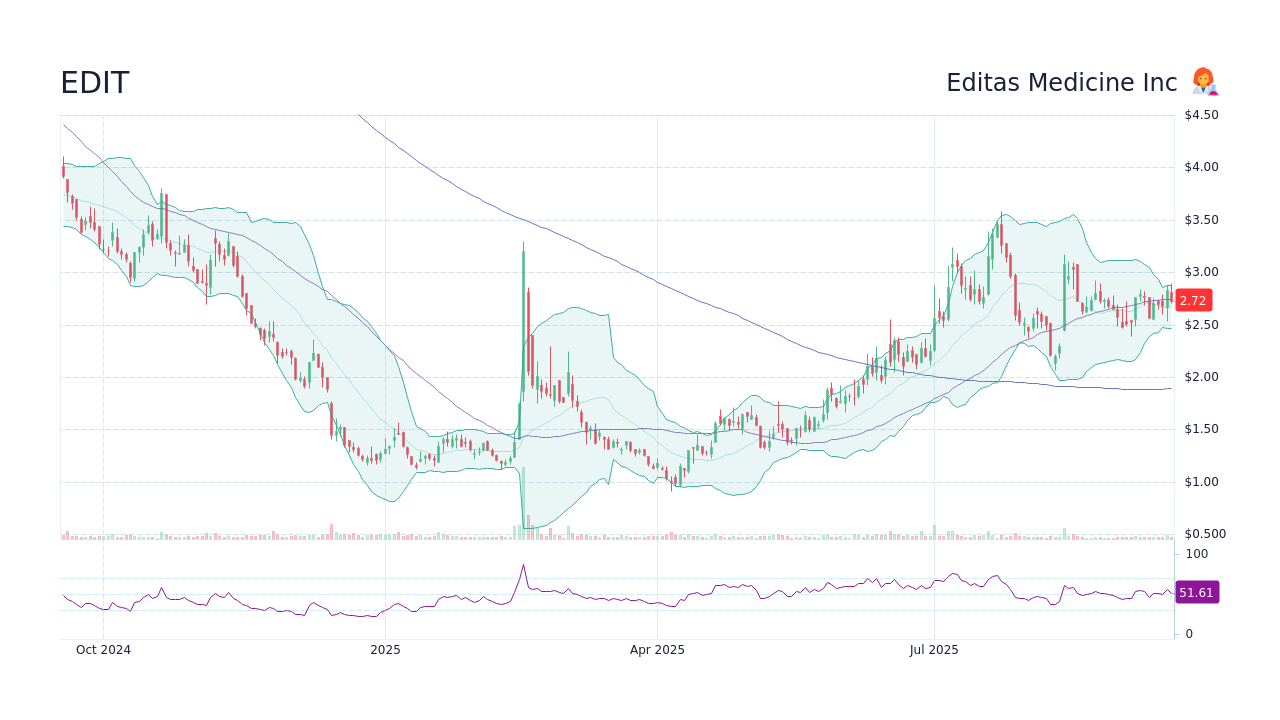This screenshot has width=1280, height=720.
Task: Click the RSI axis label 0
Action: pos(1189,634)
